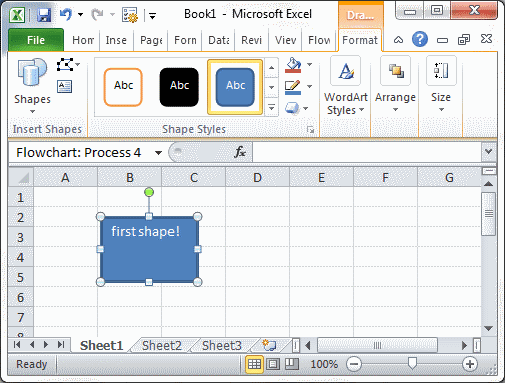The width and height of the screenshot is (505, 383).
Task: Click the zoom out minus button
Action: [354, 364]
